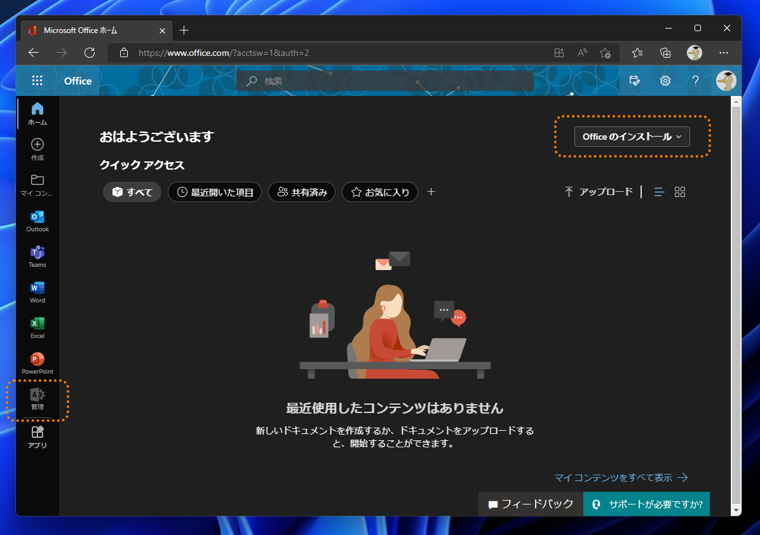The image size is (760, 535).
Task: Open My Content folder icon
Action: pyautogui.click(x=37, y=185)
